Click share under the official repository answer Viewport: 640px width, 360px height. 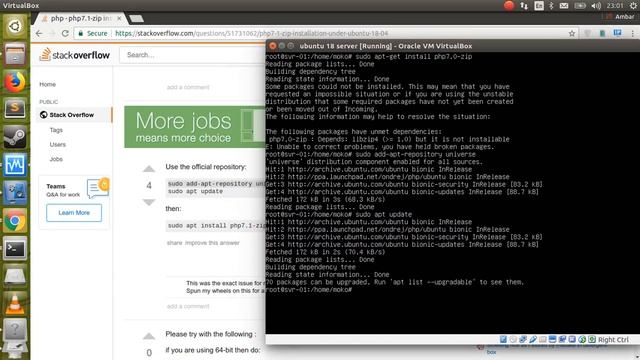[174, 243]
